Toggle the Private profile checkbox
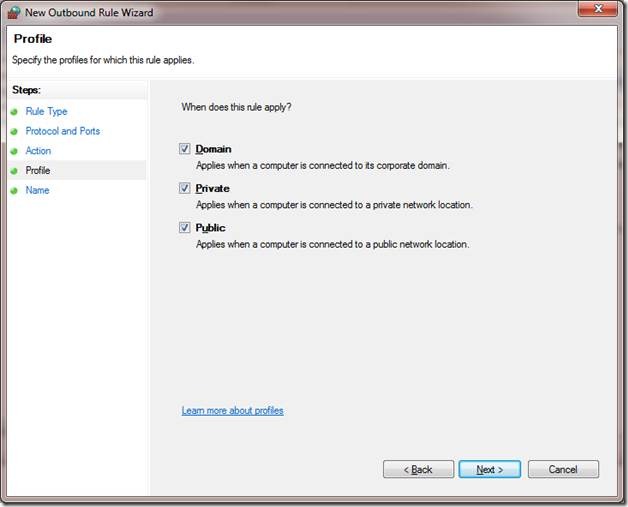Image resolution: width=628 pixels, height=507 pixels. (184, 188)
